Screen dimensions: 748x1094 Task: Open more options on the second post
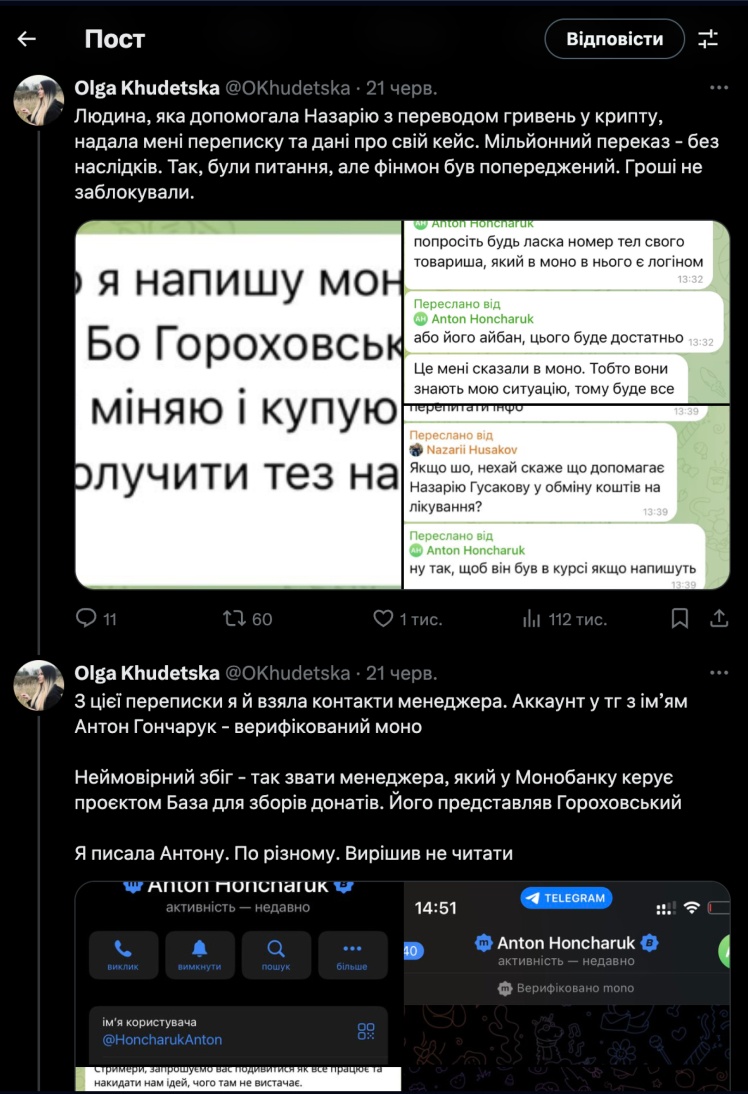pyautogui.click(x=718, y=673)
